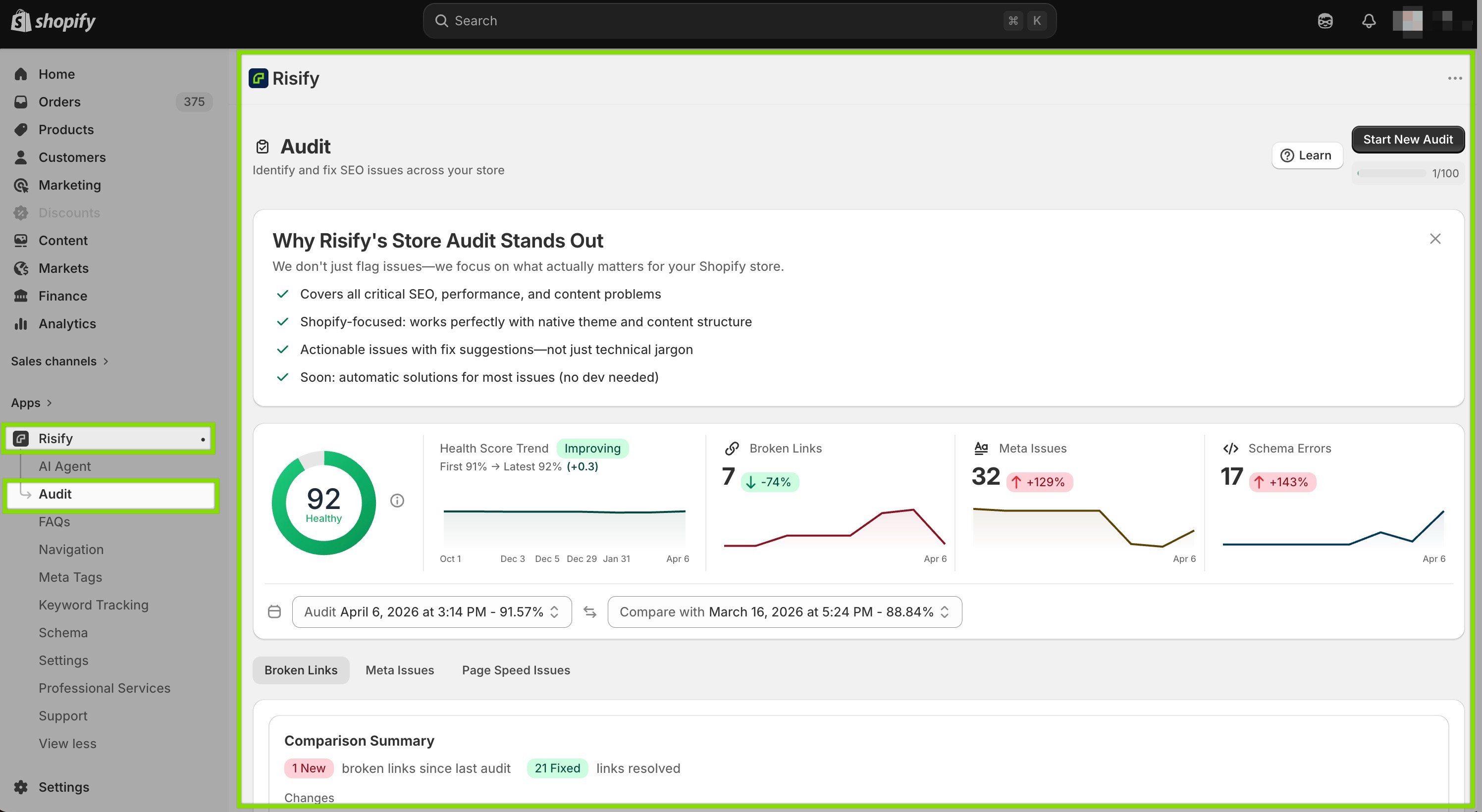
Task: Open the three-dot app menu
Action: click(x=1455, y=78)
